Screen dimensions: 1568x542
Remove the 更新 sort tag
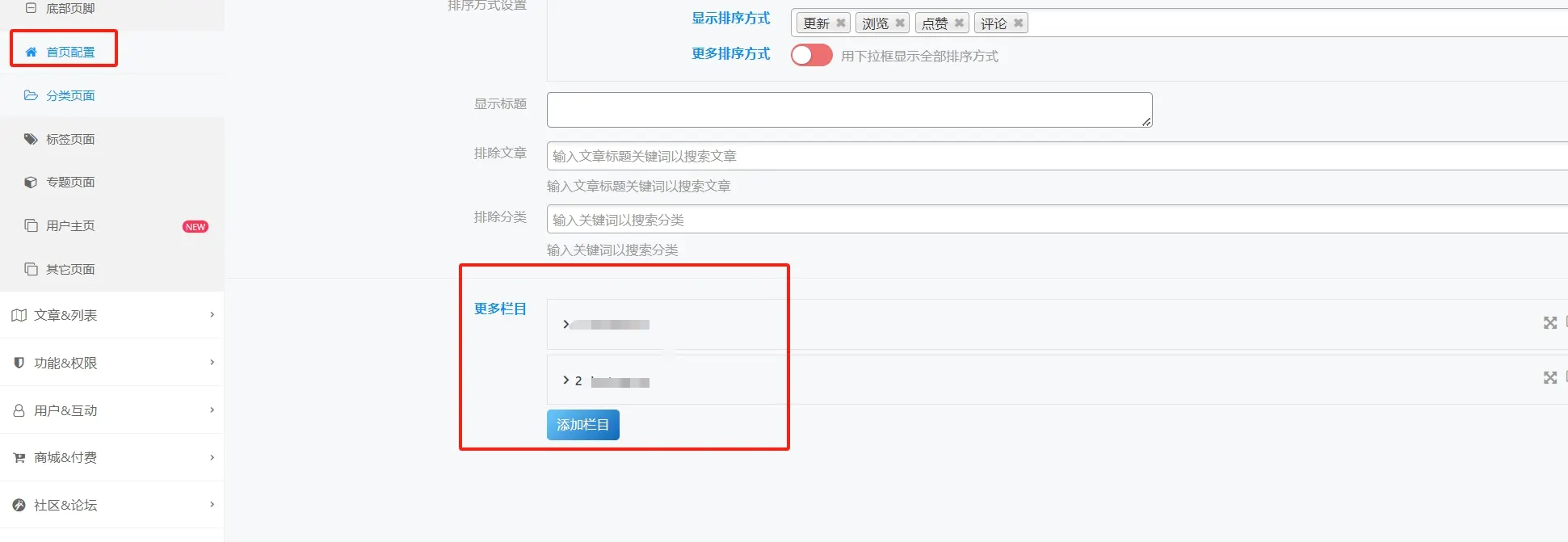click(x=841, y=23)
